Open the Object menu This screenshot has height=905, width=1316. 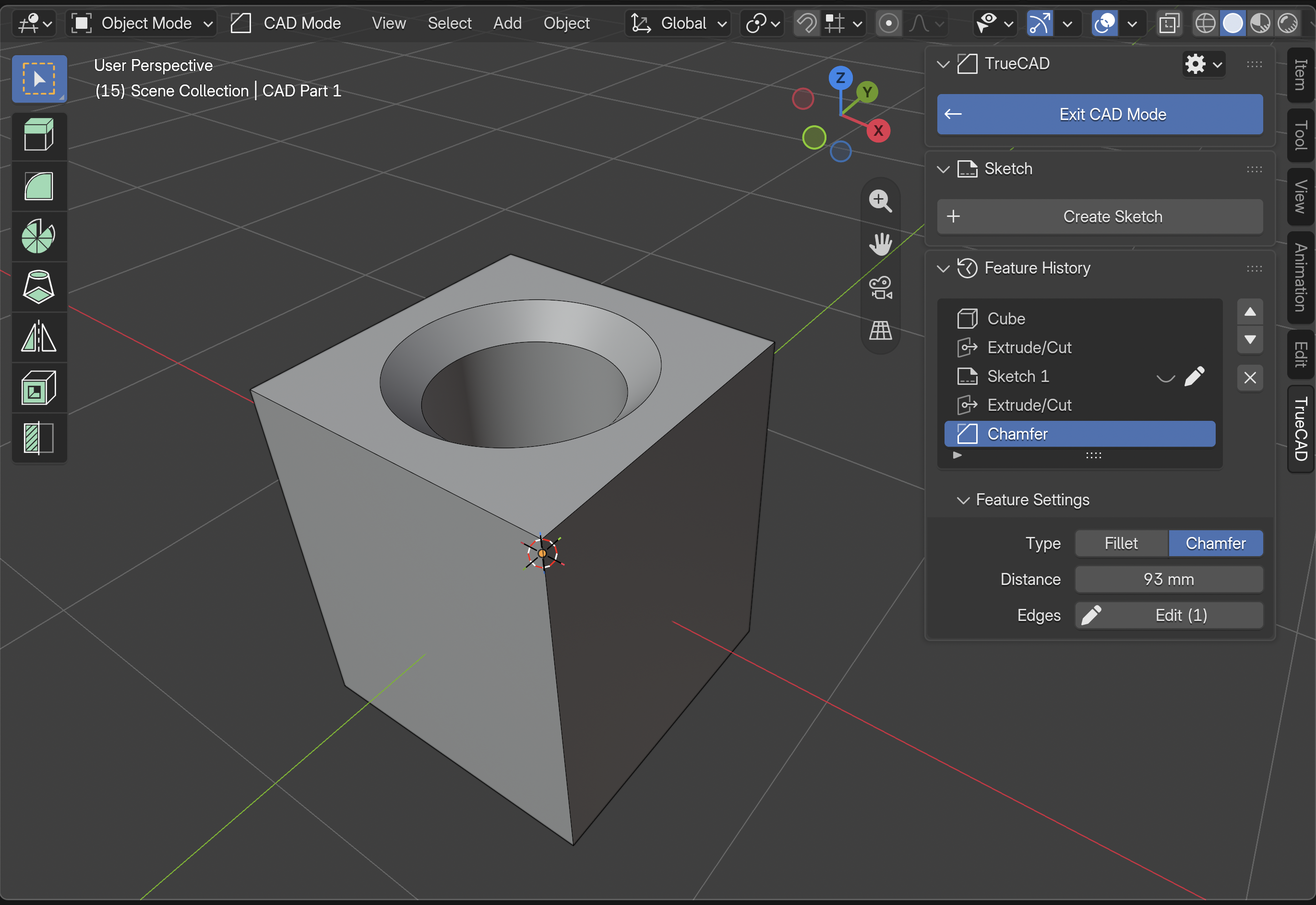click(x=566, y=23)
